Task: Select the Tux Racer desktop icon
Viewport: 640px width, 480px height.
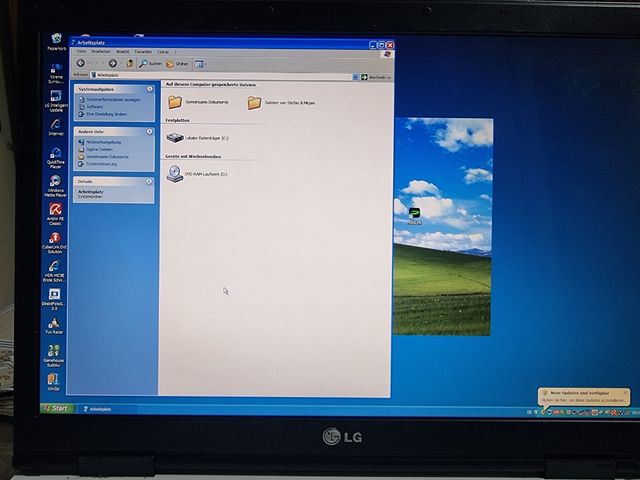Action: 54,326
